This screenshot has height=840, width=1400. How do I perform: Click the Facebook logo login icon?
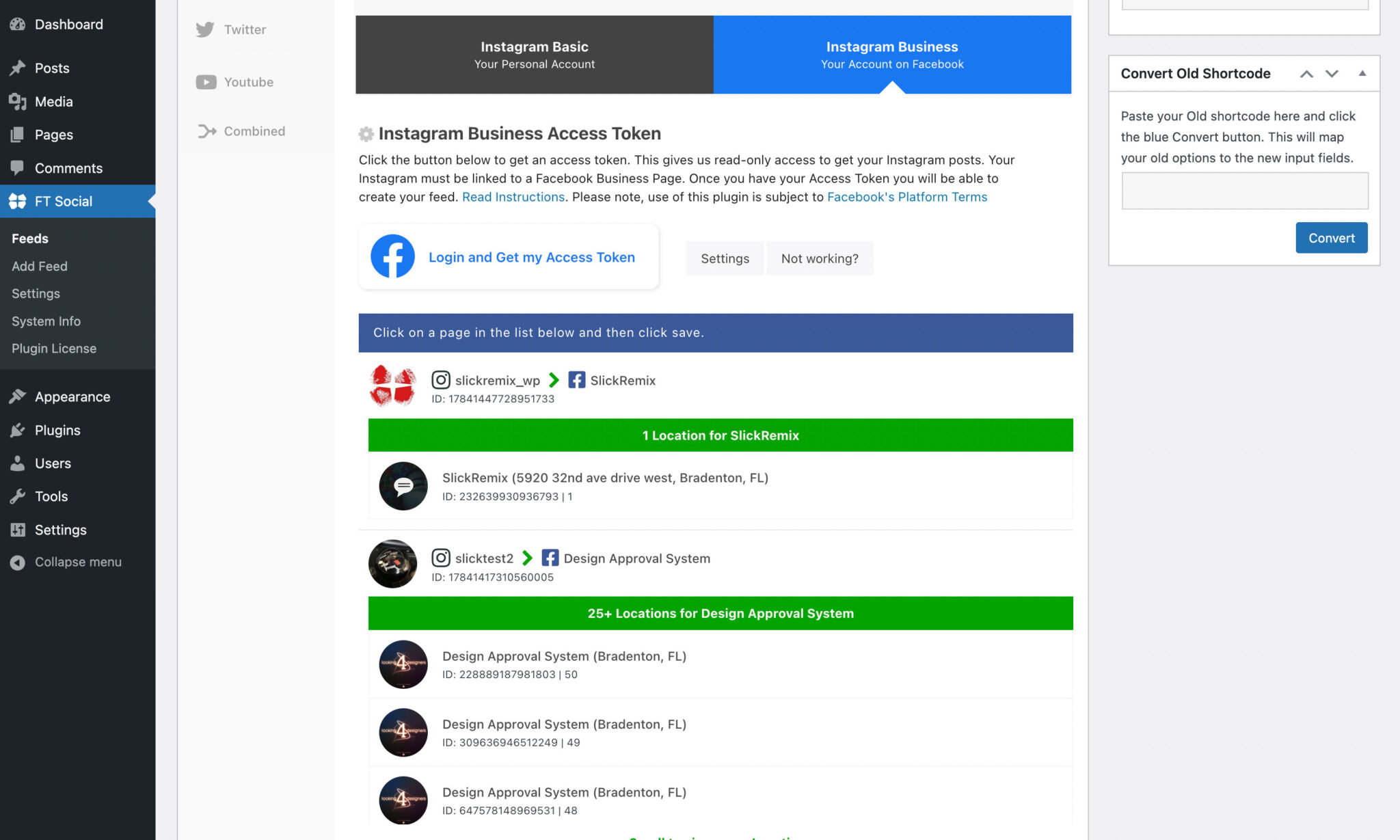point(392,256)
